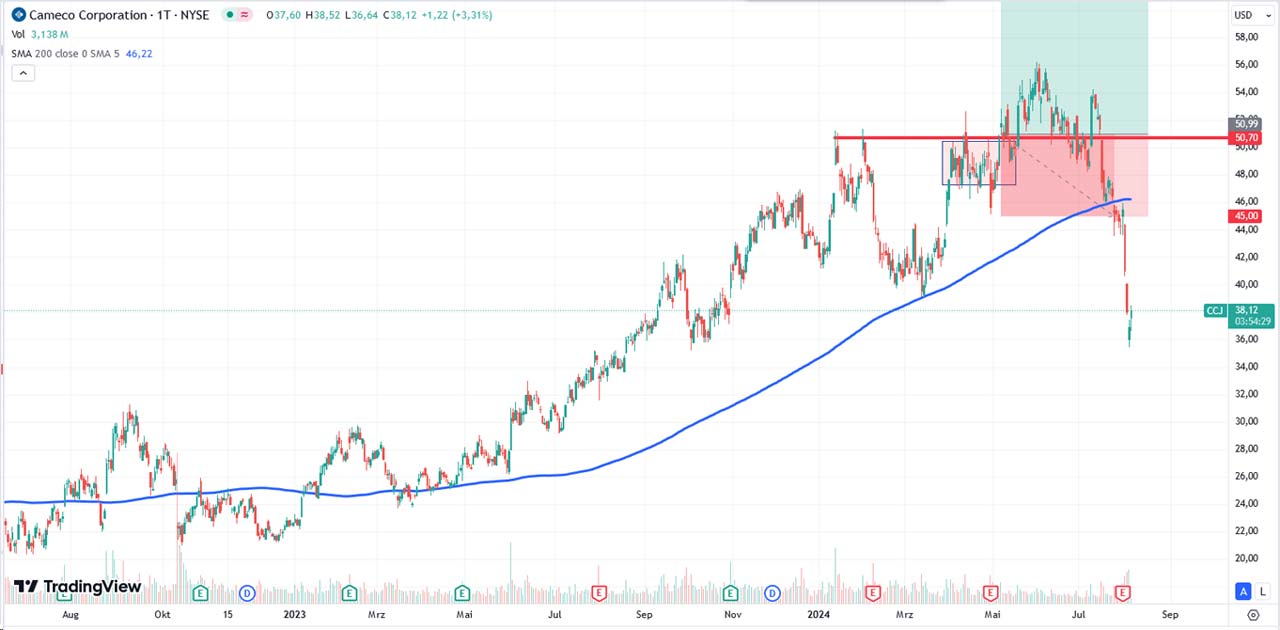Click the red earnings marker between 2024 and Mrz
Viewport: 1280px width, 630px height.
(872, 593)
